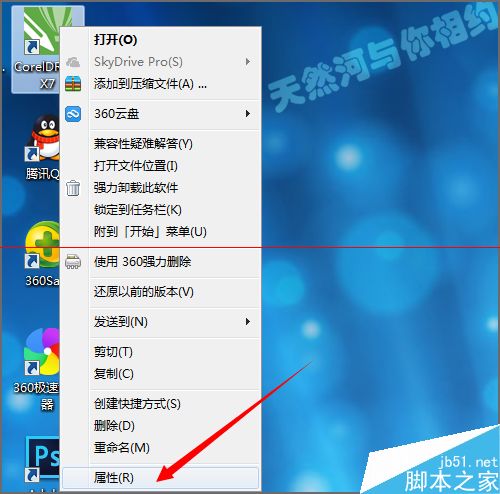The image size is (500, 494).
Task: Choose 强力卸载此软件
Action: click(160, 188)
